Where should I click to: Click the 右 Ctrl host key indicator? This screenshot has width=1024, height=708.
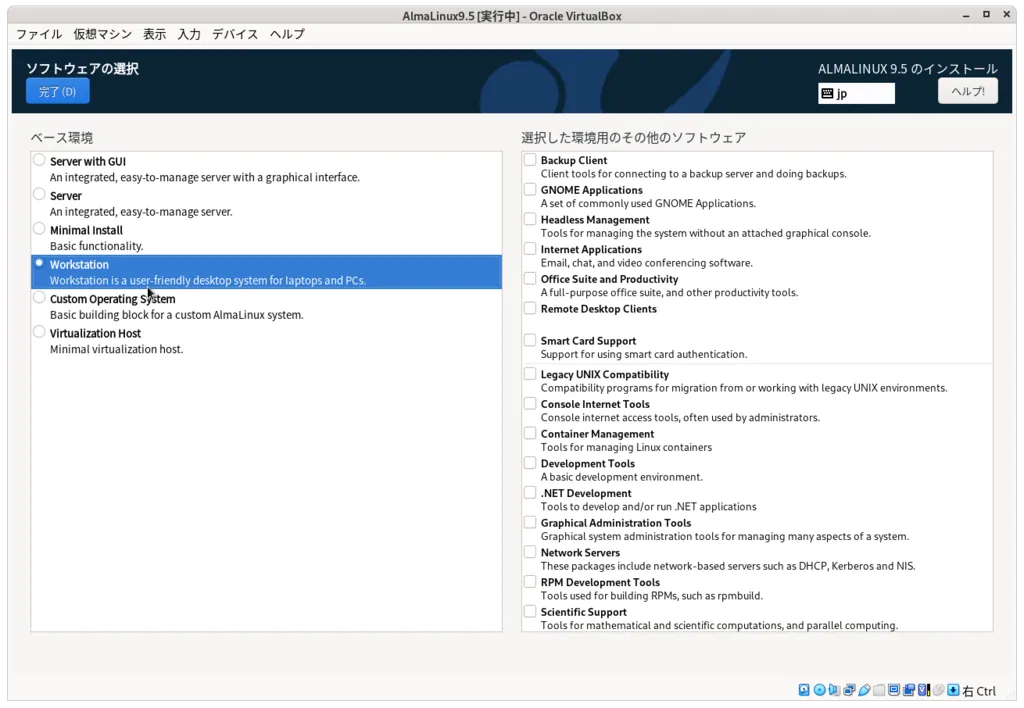(978, 690)
